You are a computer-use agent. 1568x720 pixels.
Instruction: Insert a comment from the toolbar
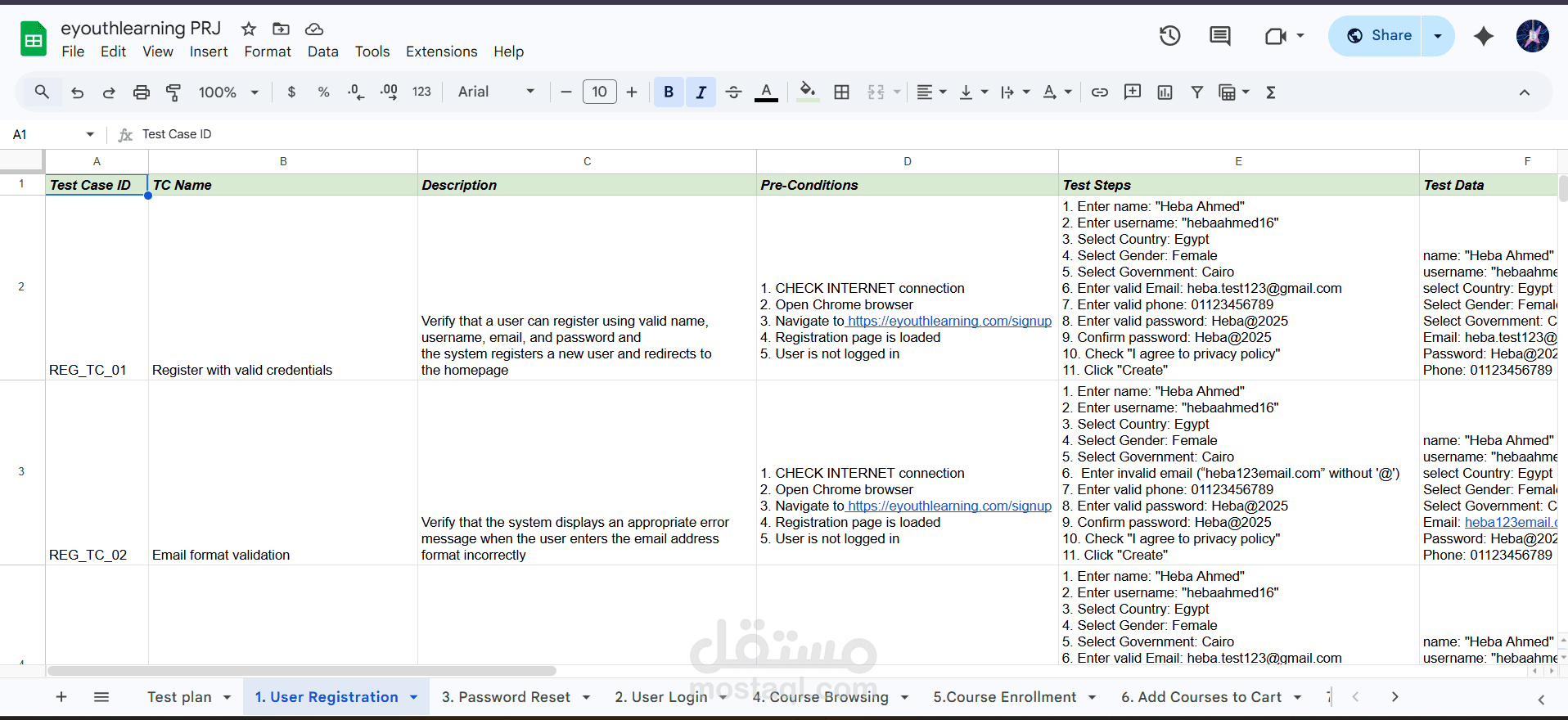1133,92
